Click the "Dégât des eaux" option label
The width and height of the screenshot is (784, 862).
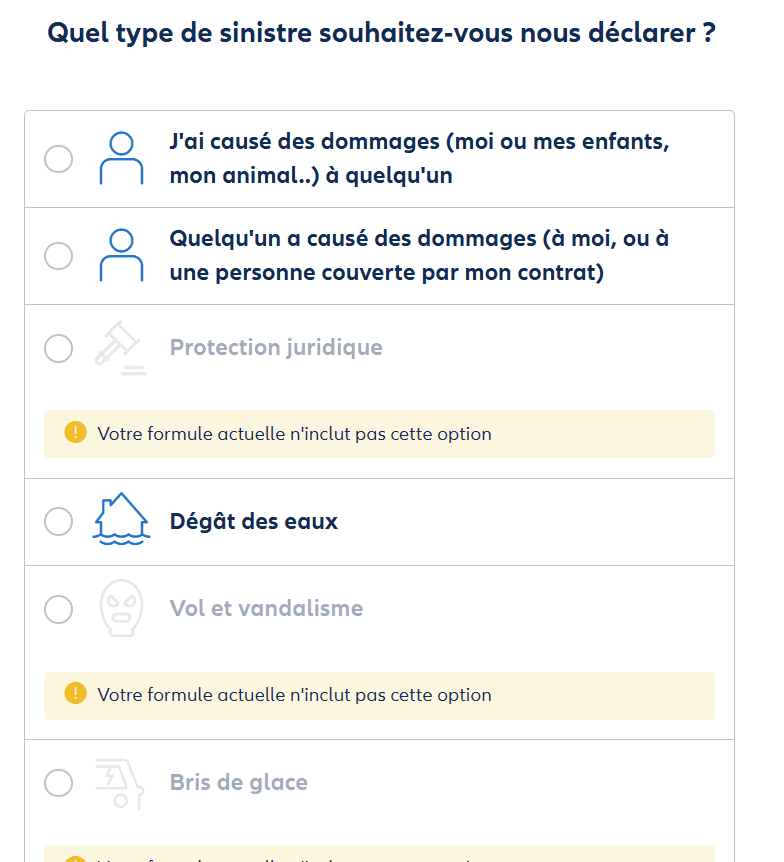point(253,520)
